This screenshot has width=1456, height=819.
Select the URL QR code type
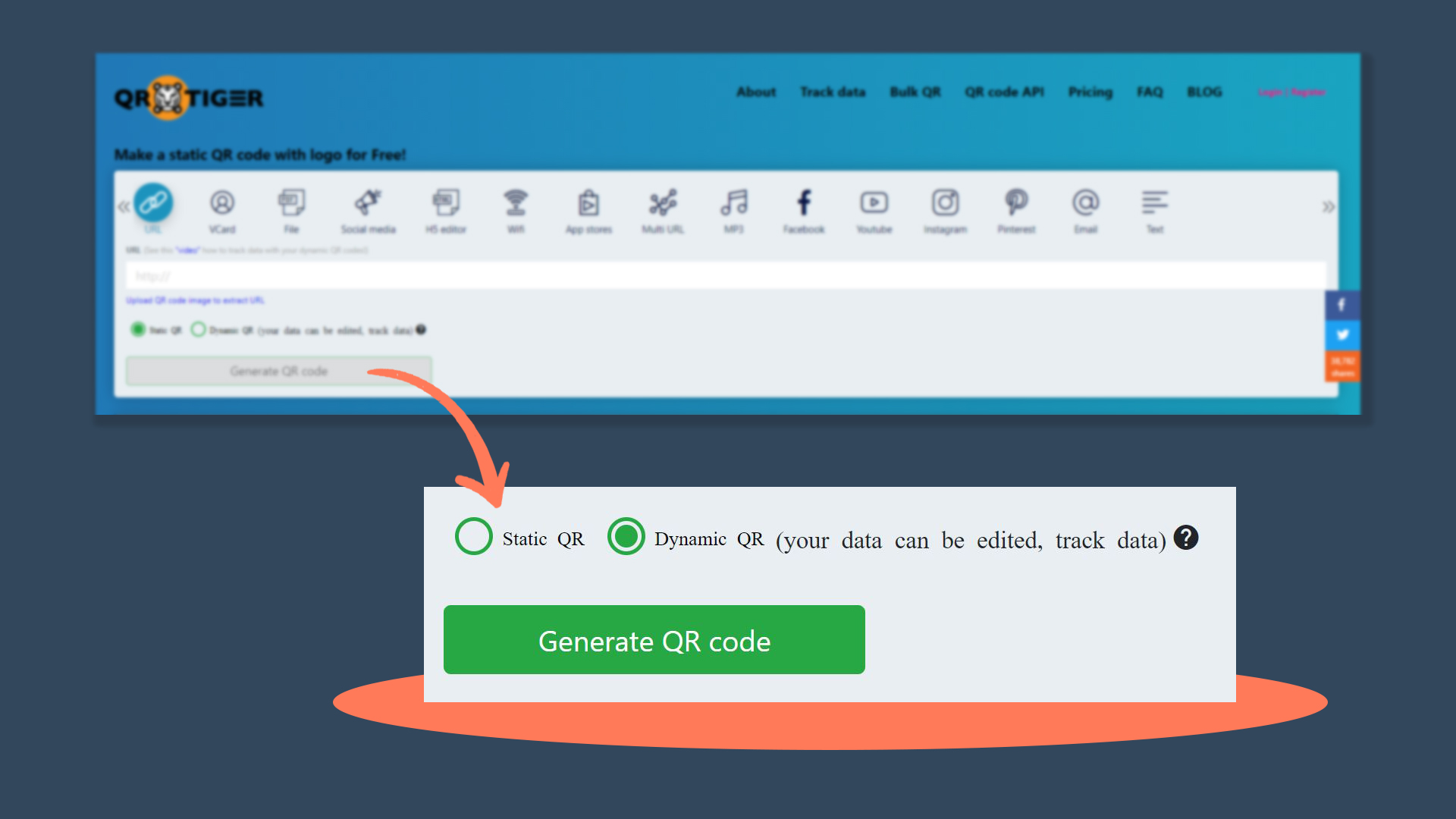154,205
